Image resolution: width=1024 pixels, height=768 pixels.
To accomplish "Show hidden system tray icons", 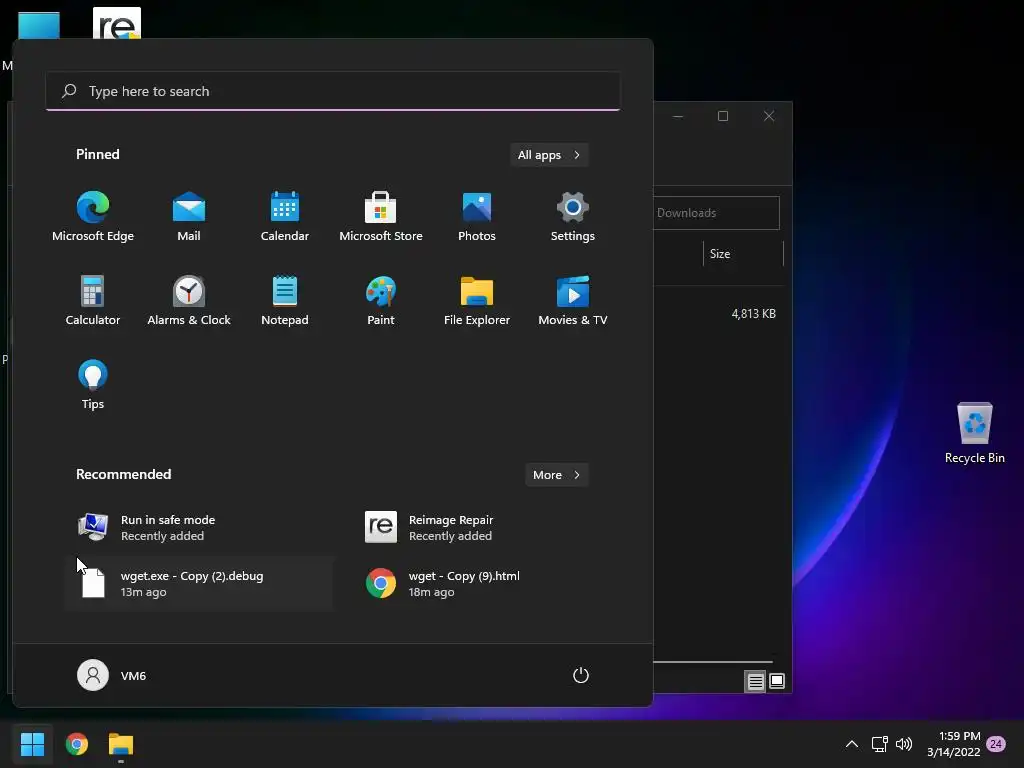I will pyautogui.click(x=852, y=744).
